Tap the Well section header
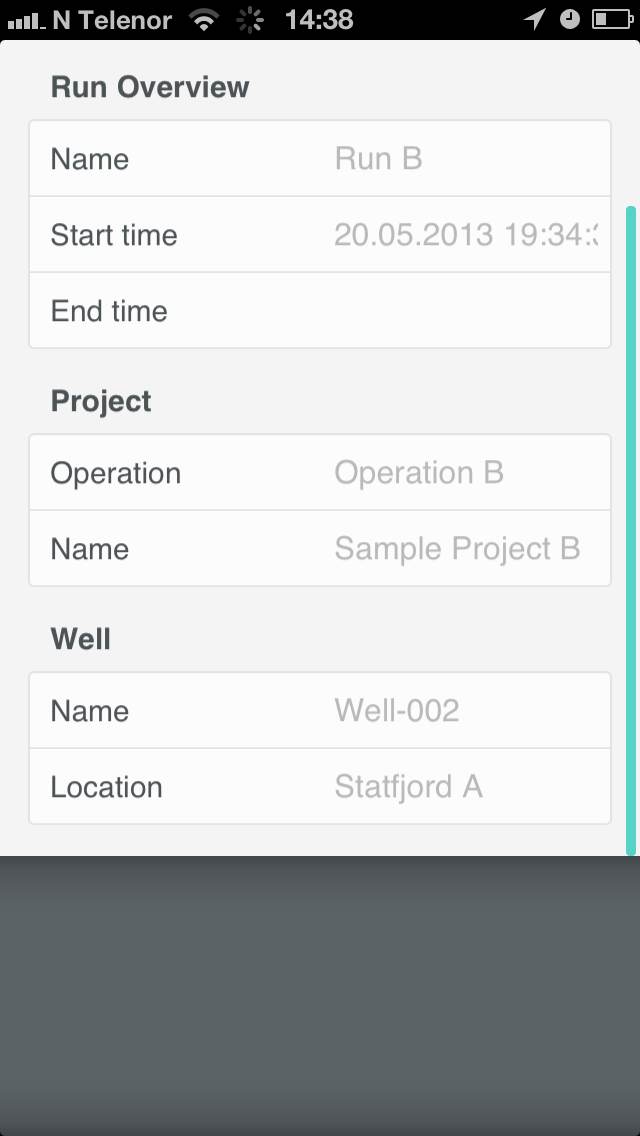640x1136 pixels. click(81, 639)
